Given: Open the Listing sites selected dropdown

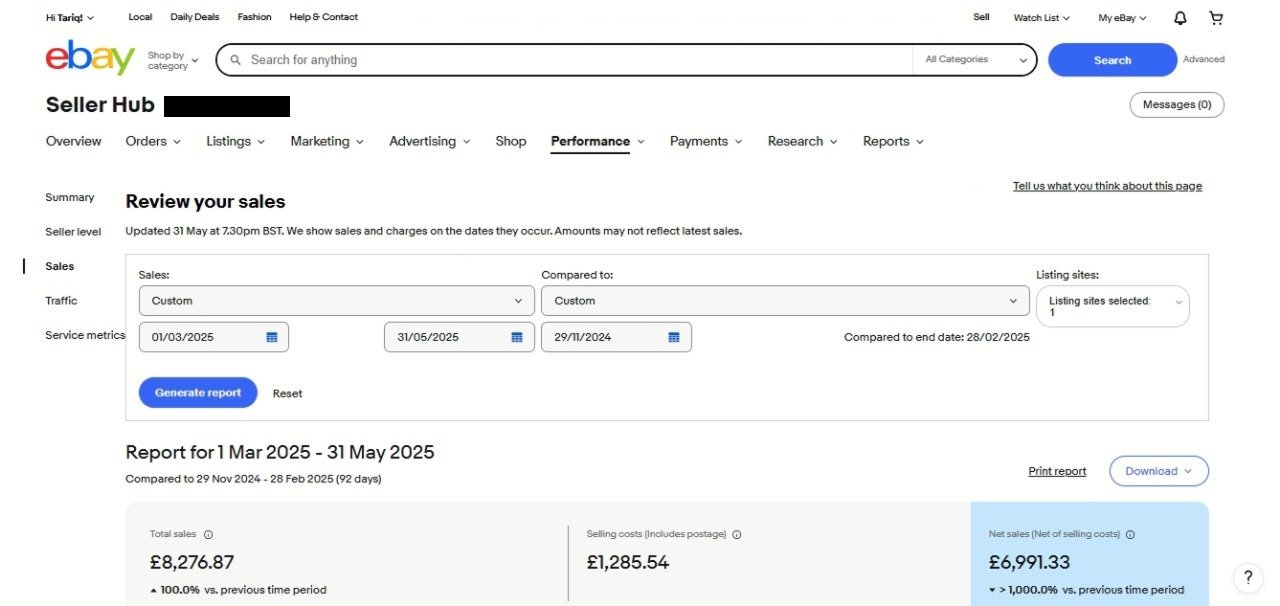Looking at the screenshot, I should pos(1113,307).
